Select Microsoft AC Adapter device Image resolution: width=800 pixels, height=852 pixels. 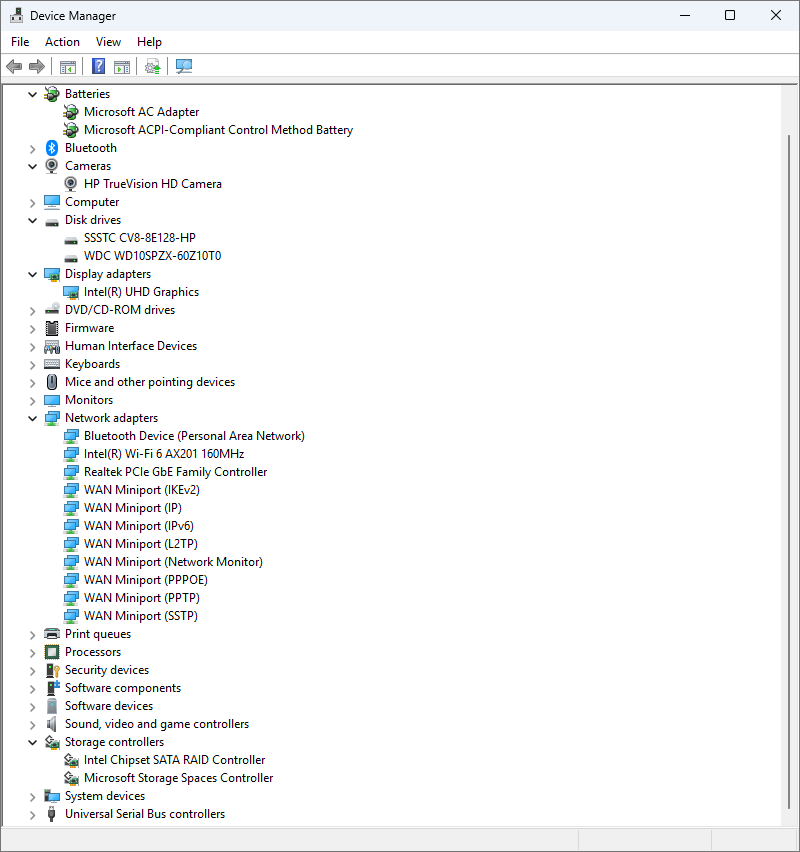pos(141,112)
